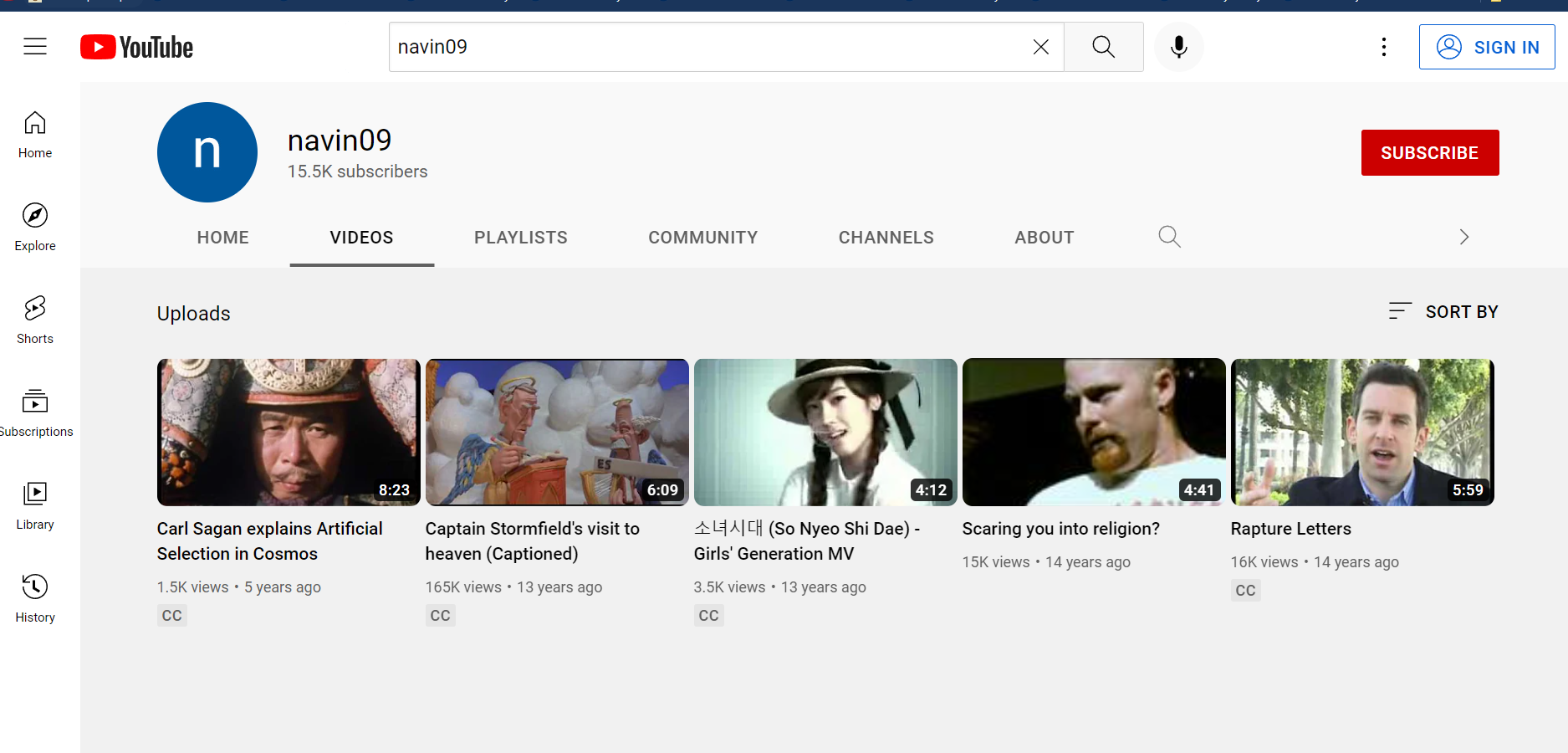This screenshot has width=1568, height=753.
Task: Click the YouTube logo
Action: pyautogui.click(x=136, y=47)
